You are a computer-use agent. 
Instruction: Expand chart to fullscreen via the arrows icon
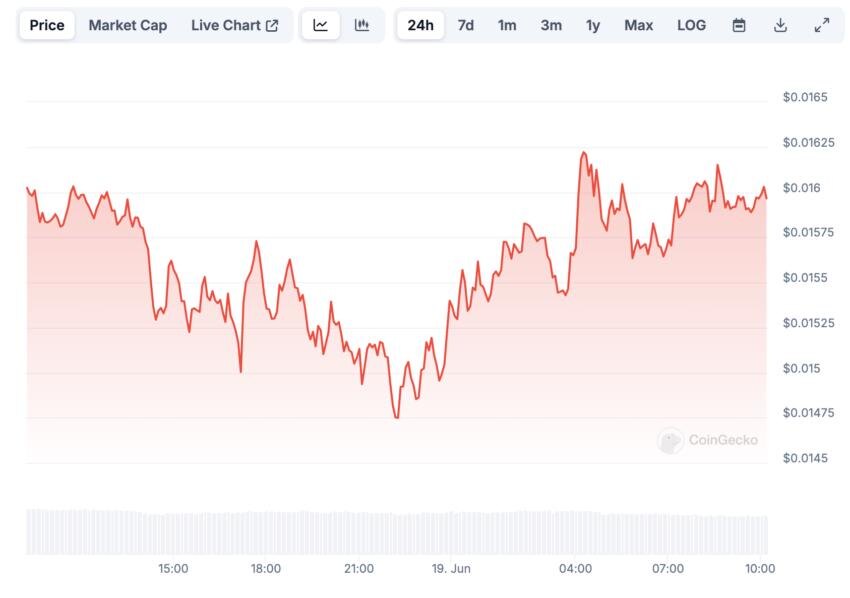[x=821, y=25]
